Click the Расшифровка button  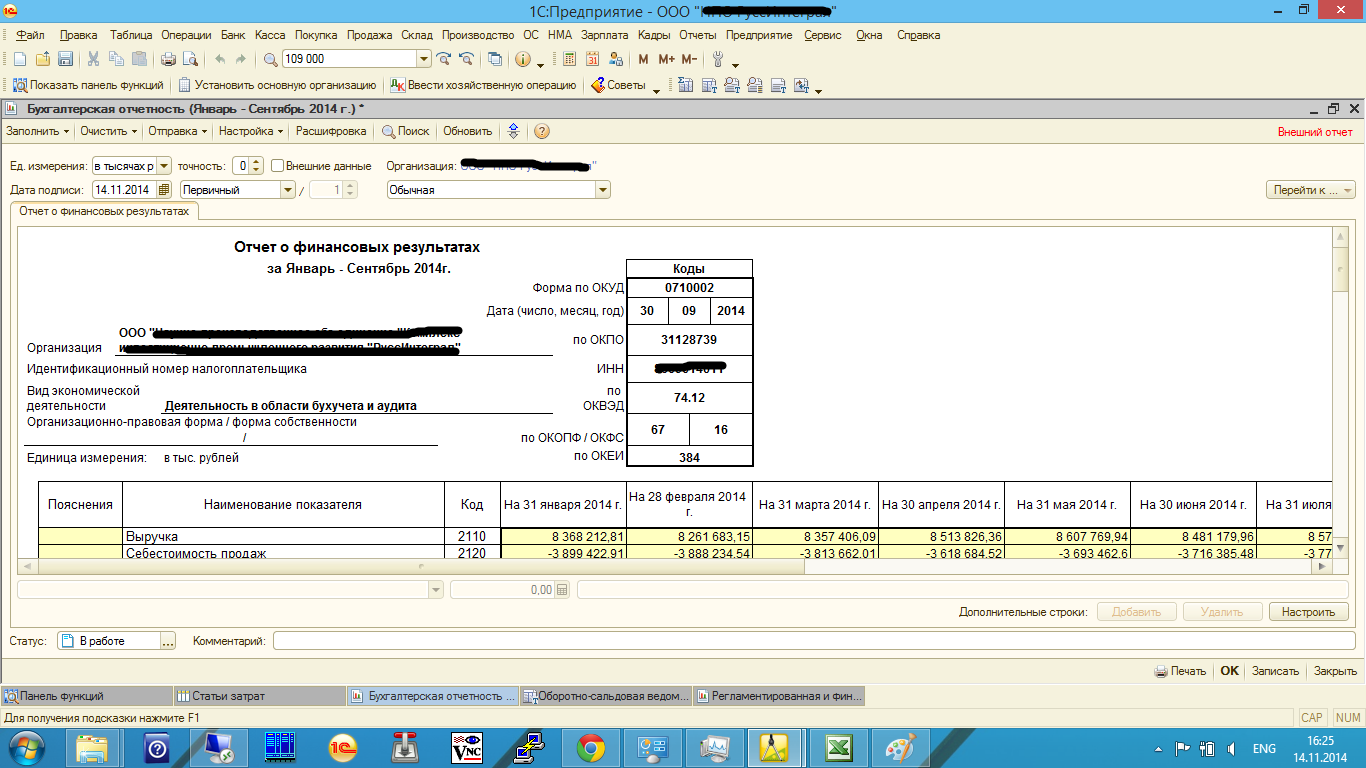(x=331, y=131)
